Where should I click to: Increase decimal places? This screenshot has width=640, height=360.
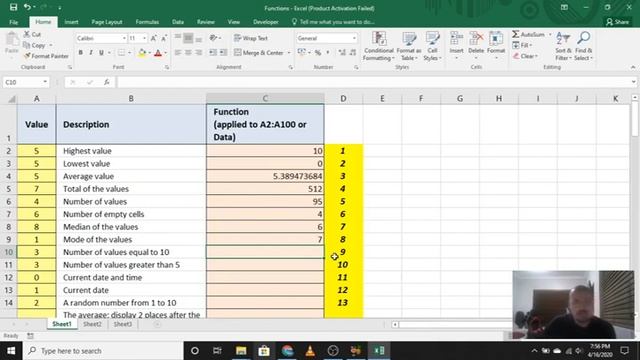point(342,53)
